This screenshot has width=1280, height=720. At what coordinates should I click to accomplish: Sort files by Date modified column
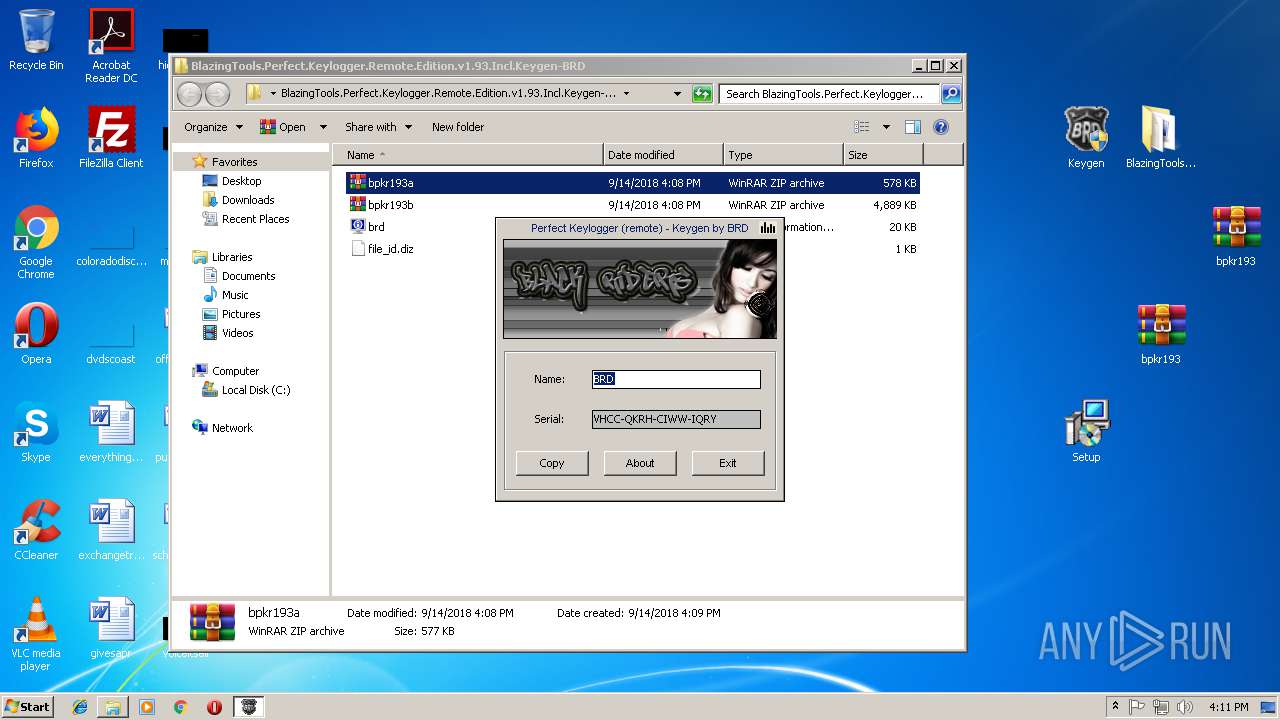663,155
